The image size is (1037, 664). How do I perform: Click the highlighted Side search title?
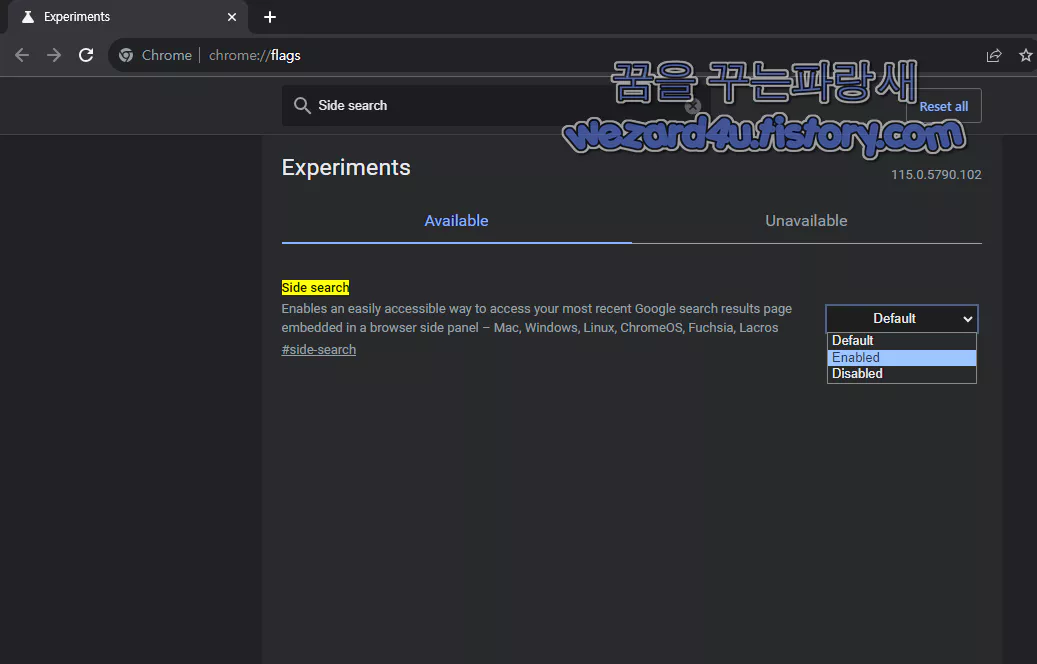pos(315,288)
